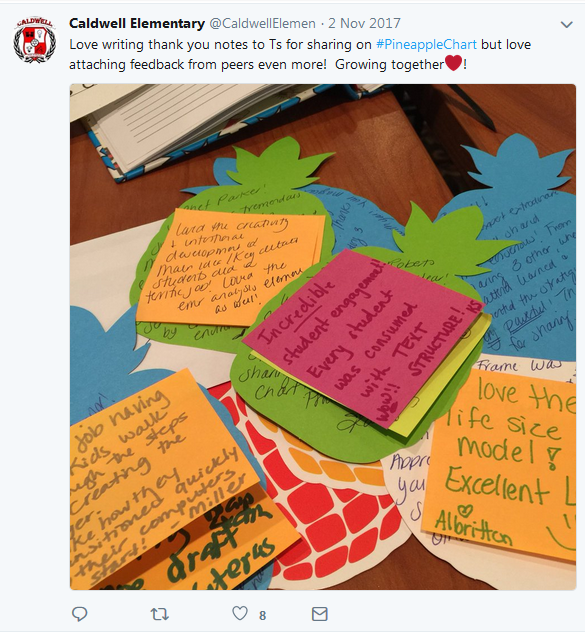Image resolution: width=585 pixels, height=634 pixels.
Task: View the likes count of 8
Action: 262,615
